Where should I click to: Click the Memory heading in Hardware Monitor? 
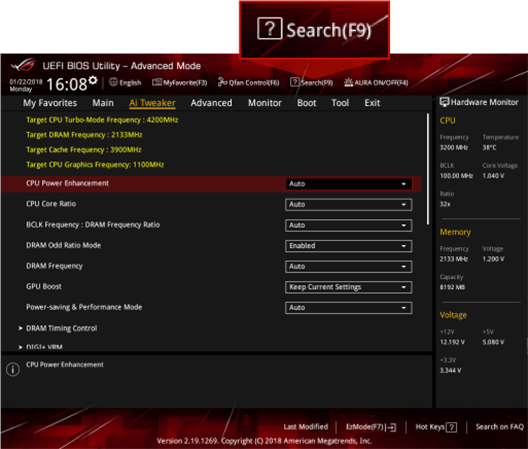455,232
